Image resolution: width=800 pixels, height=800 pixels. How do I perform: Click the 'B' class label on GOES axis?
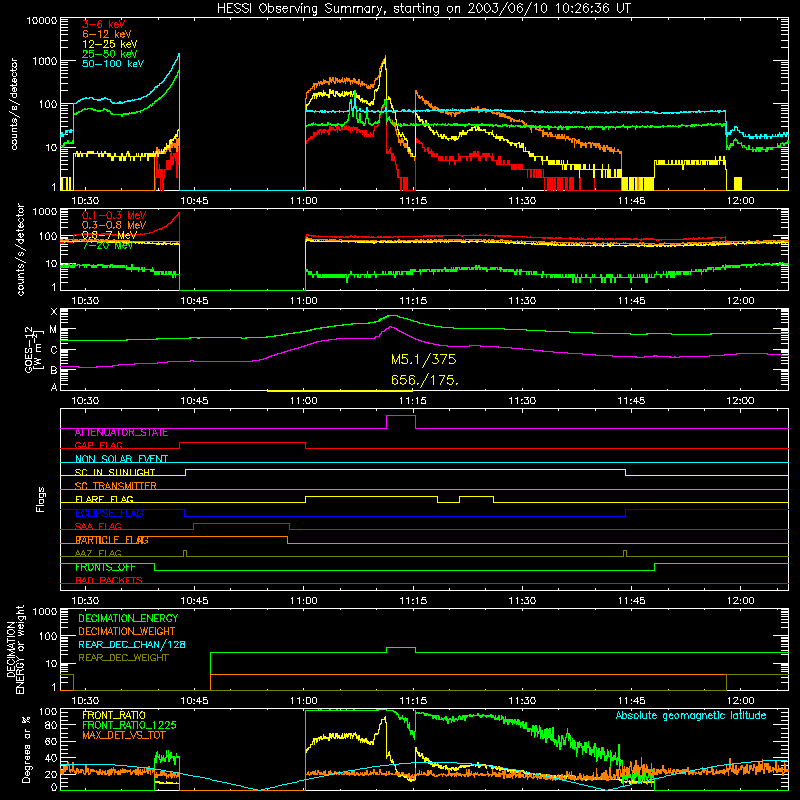click(54, 370)
